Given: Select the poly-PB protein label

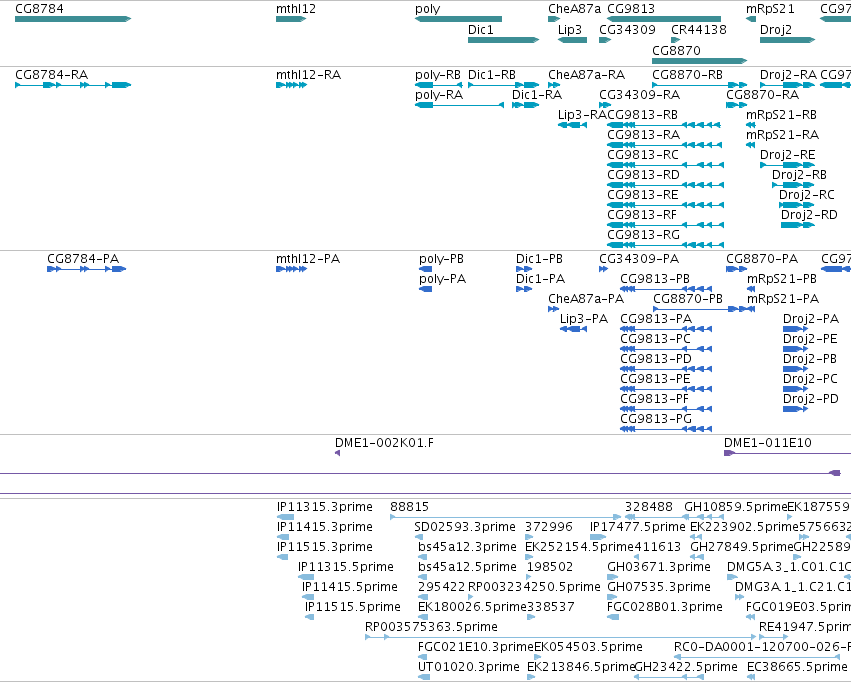Looking at the screenshot, I should pyautogui.click(x=441, y=258).
